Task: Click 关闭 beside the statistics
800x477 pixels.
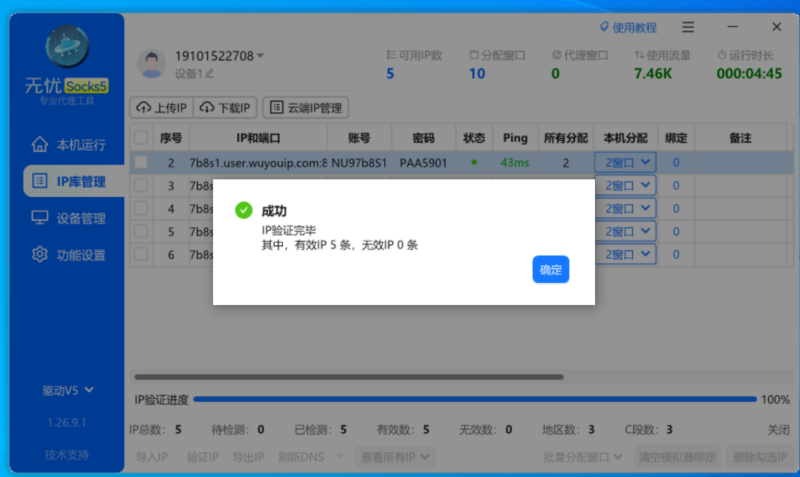Action: (x=778, y=430)
